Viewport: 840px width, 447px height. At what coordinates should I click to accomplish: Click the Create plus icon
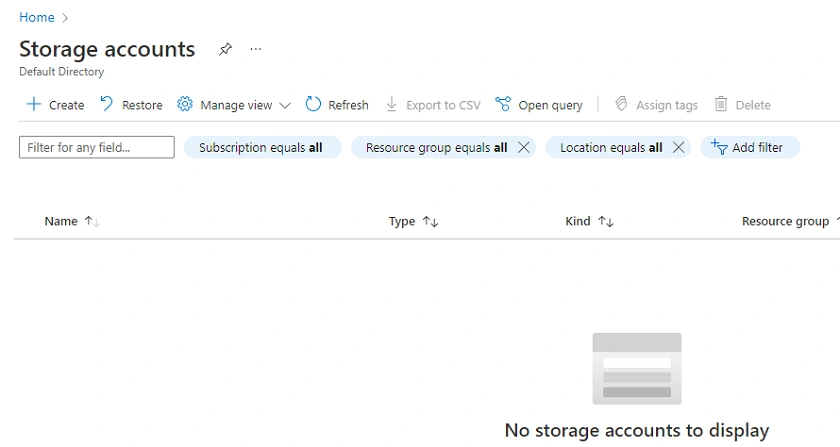34,104
